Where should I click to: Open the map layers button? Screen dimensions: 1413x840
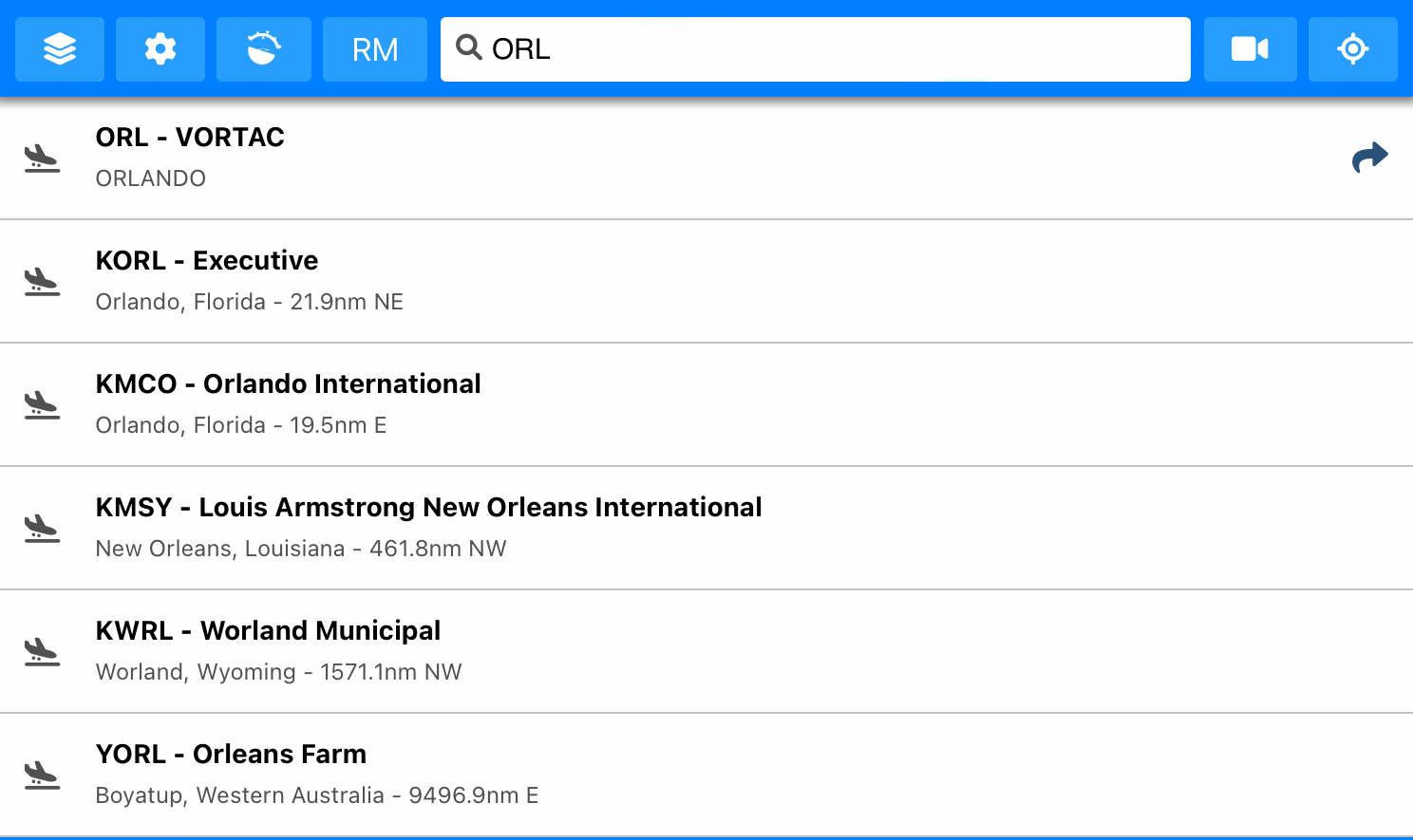[x=60, y=48]
